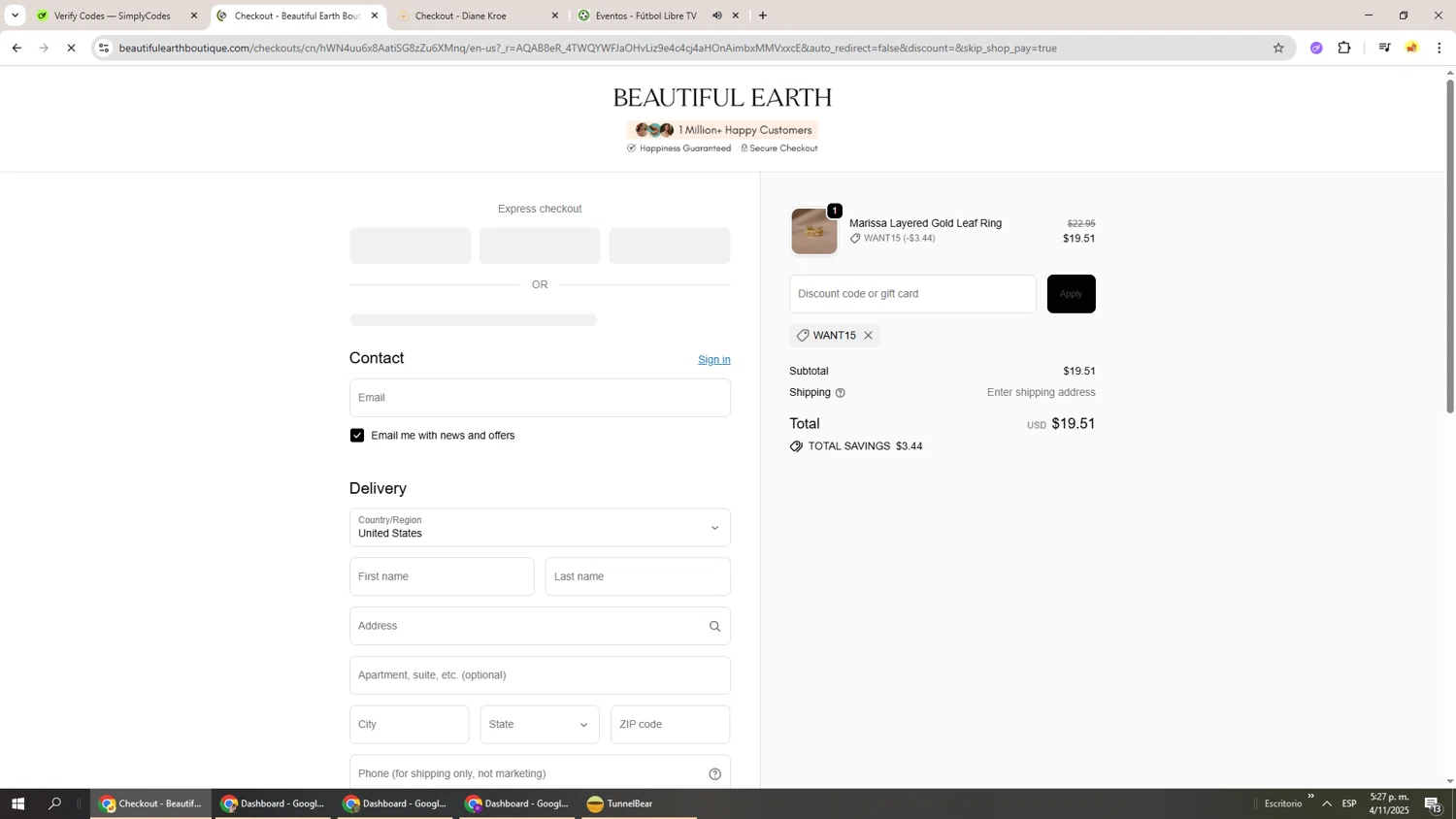The width and height of the screenshot is (1456, 819).
Task: Click the Marissa Layered Gold Leaf Ring title
Action: pyautogui.click(x=925, y=223)
